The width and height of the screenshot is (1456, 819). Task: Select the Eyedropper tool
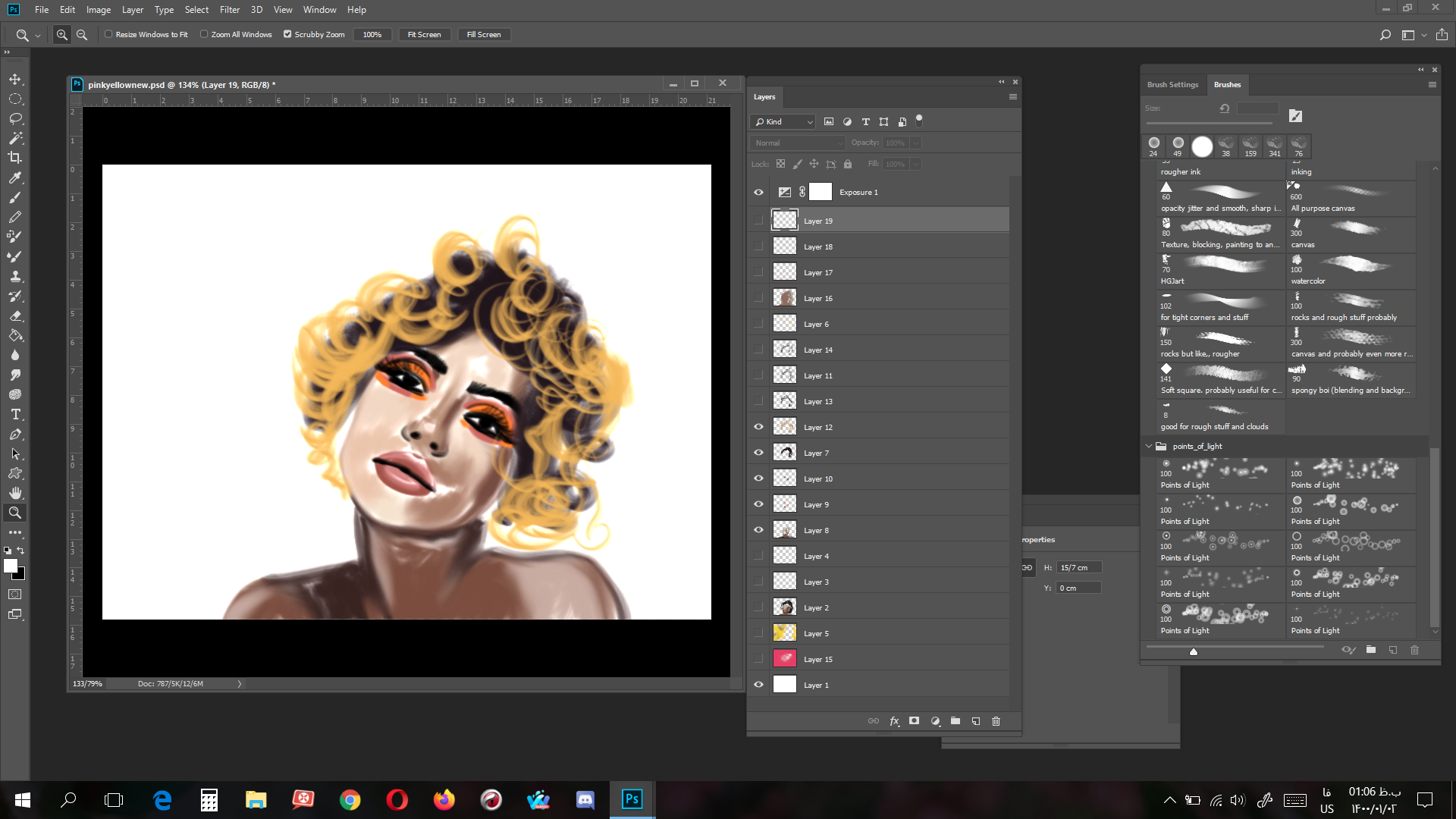pyautogui.click(x=15, y=177)
